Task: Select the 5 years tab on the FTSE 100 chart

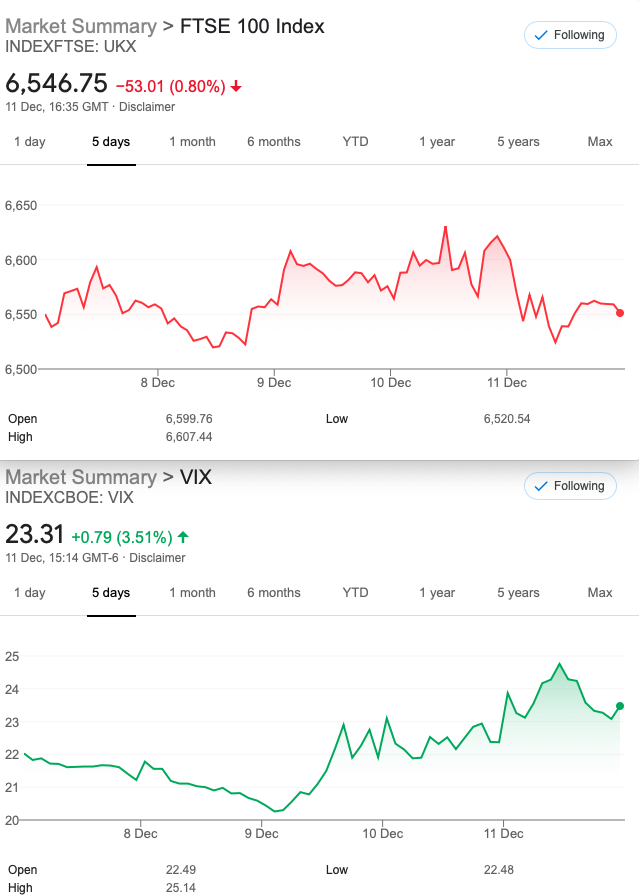Action: click(518, 142)
